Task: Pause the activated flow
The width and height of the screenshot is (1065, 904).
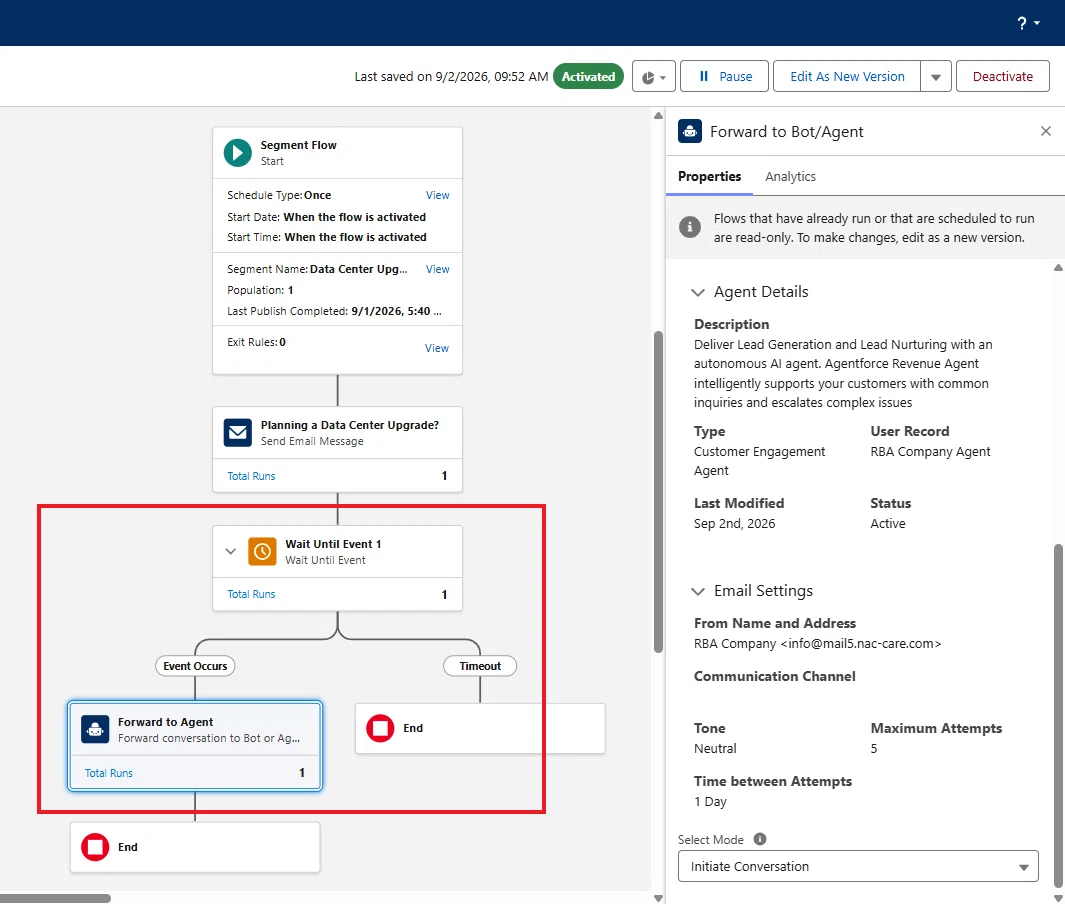Action: click(x=724, y=77)
